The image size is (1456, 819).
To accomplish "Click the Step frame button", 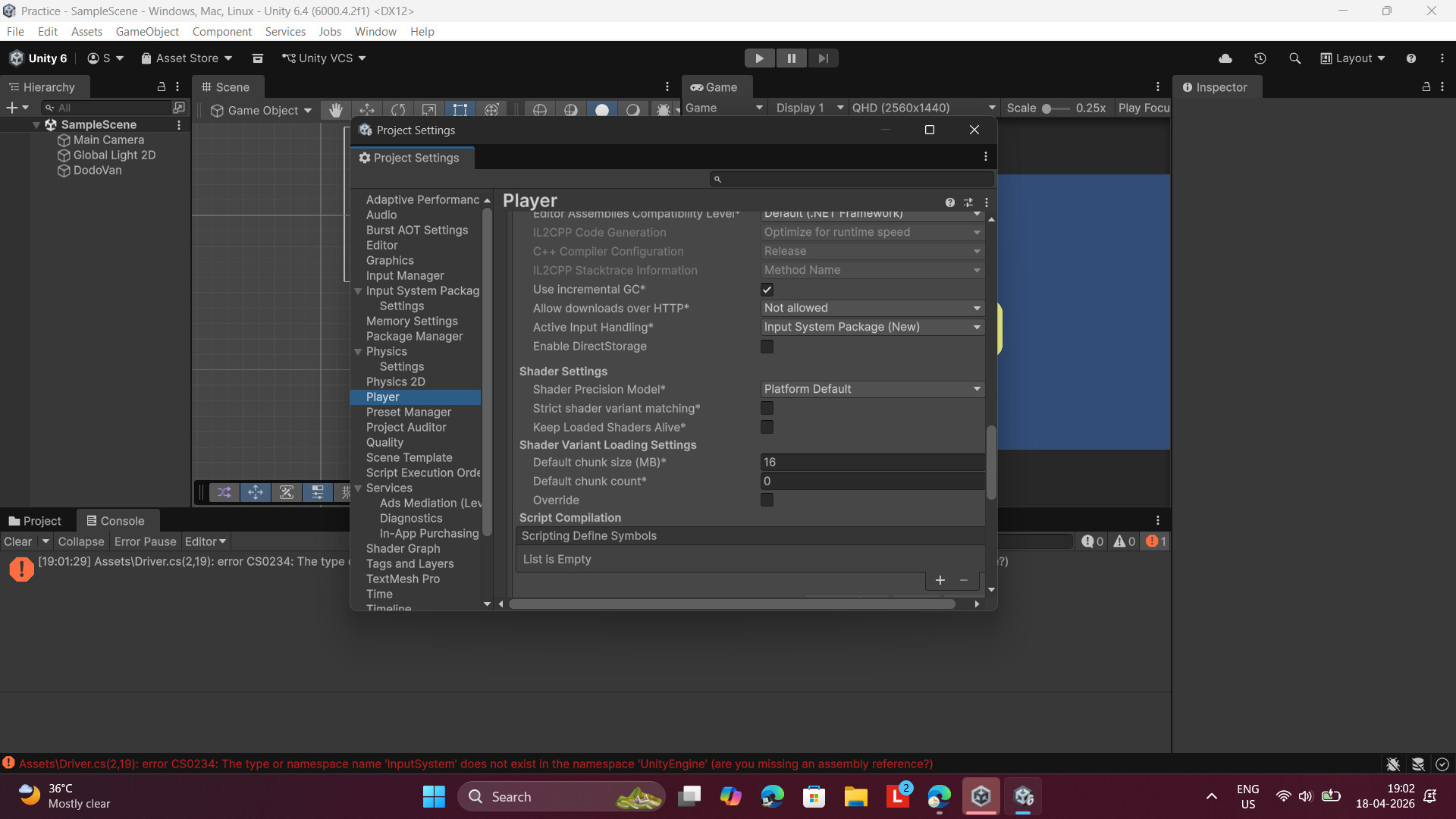I will click(x=823, y=58).
